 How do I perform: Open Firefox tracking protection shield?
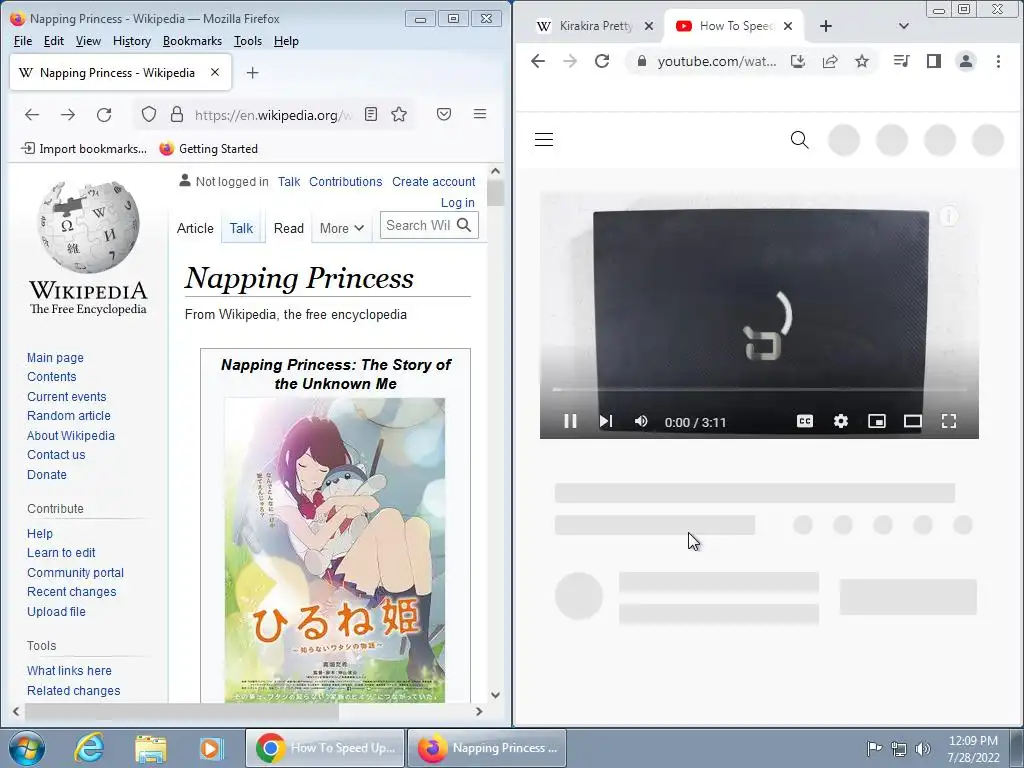click(149, 115)
